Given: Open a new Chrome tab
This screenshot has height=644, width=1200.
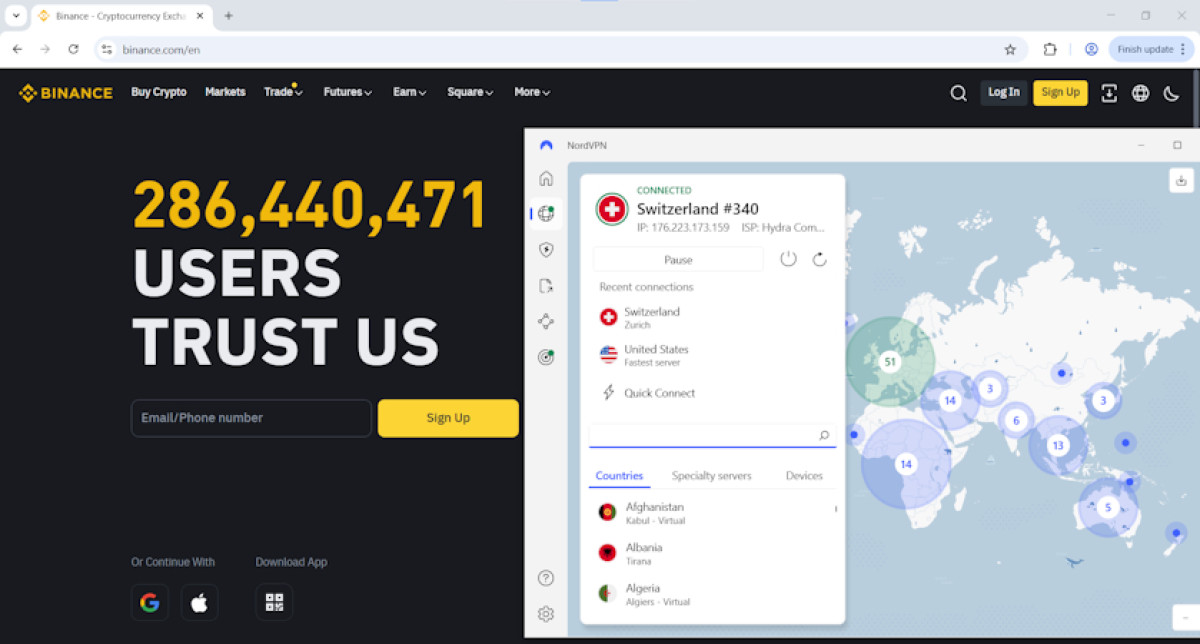Looking at the screenshot, I should (229, 16).
